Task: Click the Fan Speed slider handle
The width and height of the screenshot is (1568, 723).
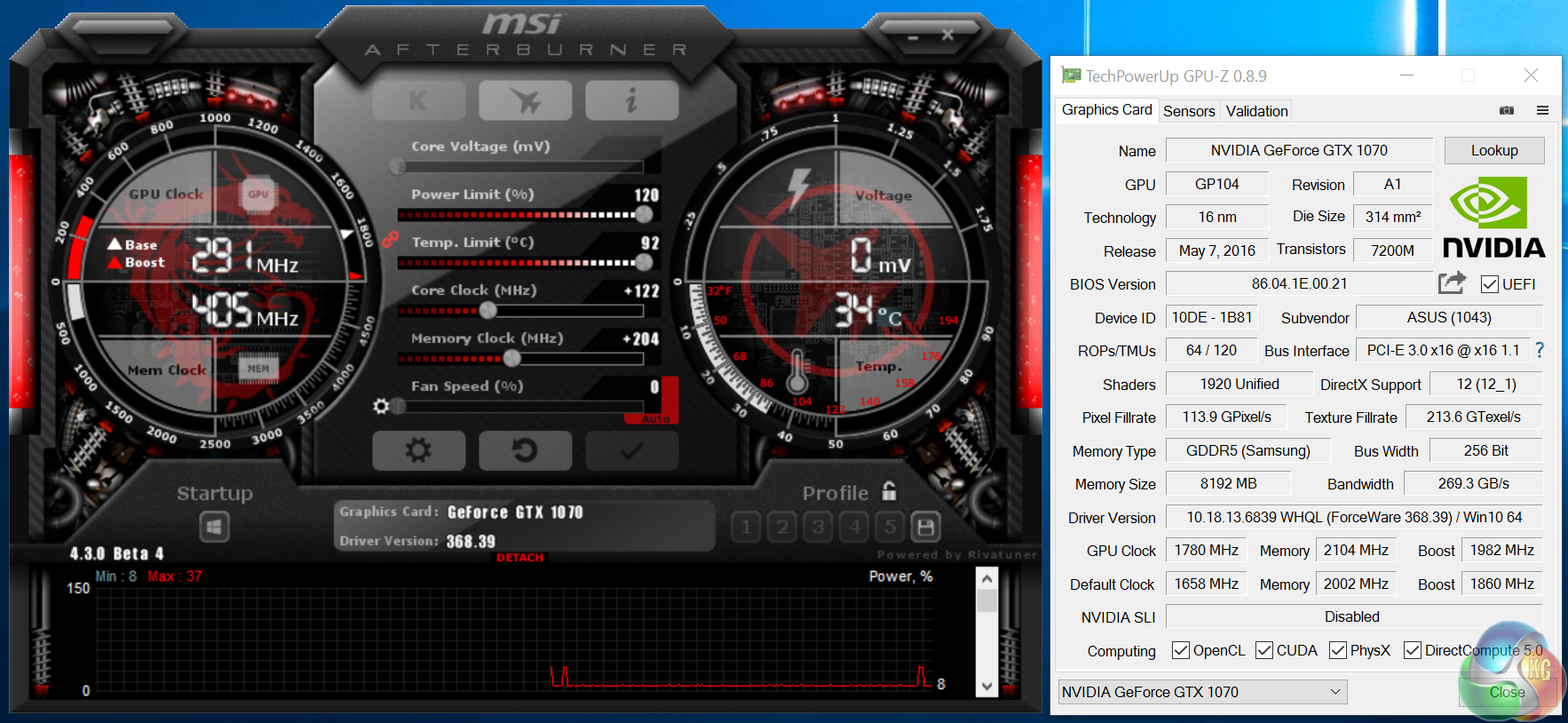Action: click(x=399, y=406)
